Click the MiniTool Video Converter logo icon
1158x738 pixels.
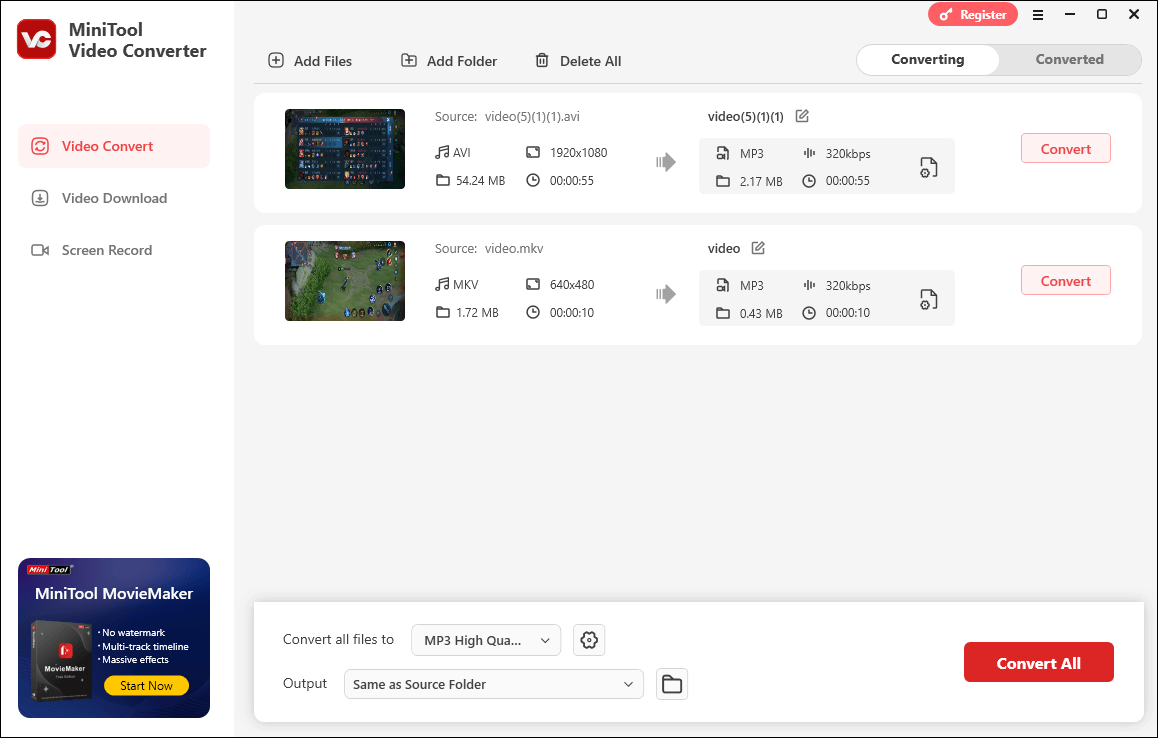[x=36, y=39]
